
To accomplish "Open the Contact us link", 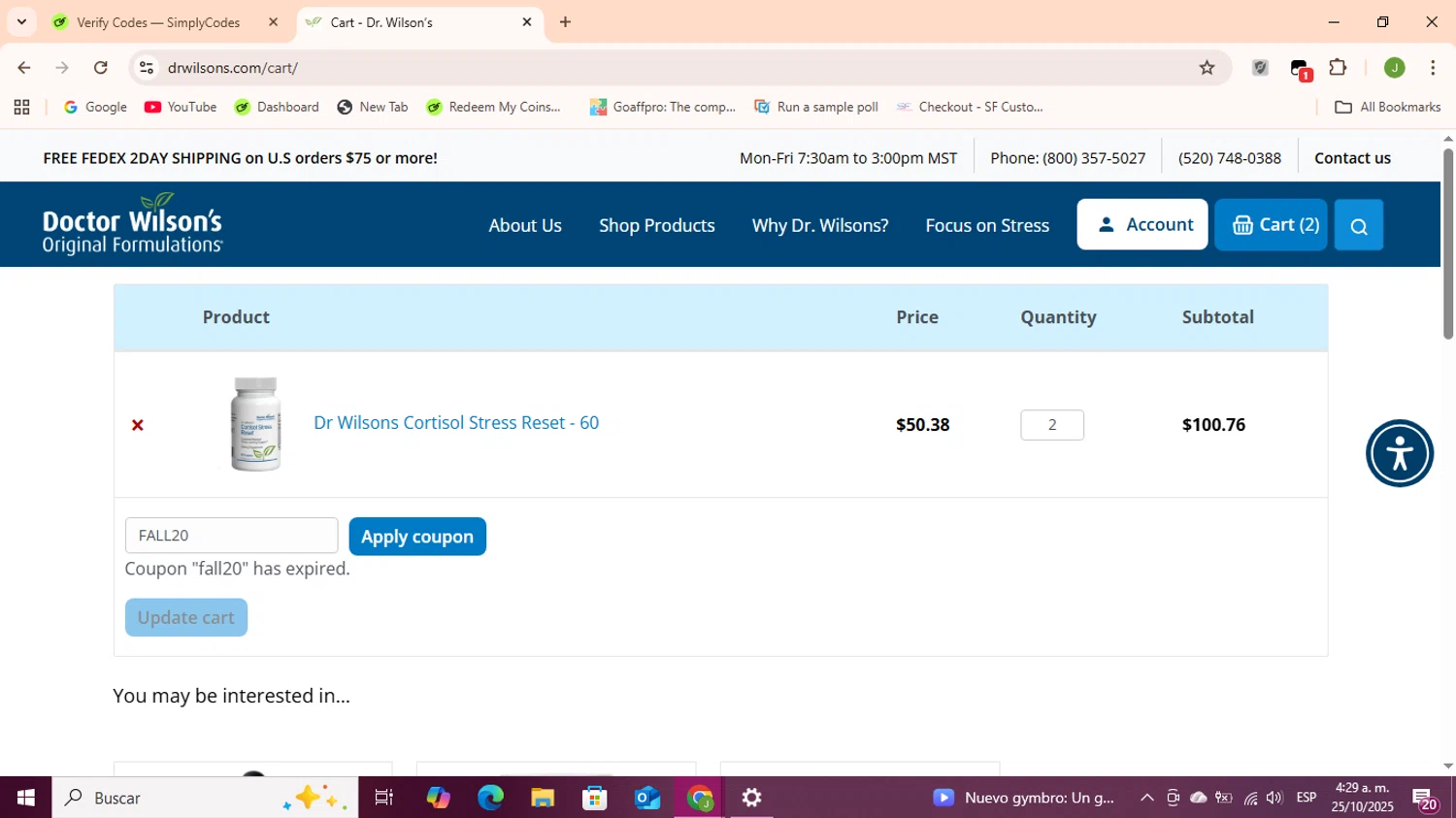I will tap(1352, 158).
